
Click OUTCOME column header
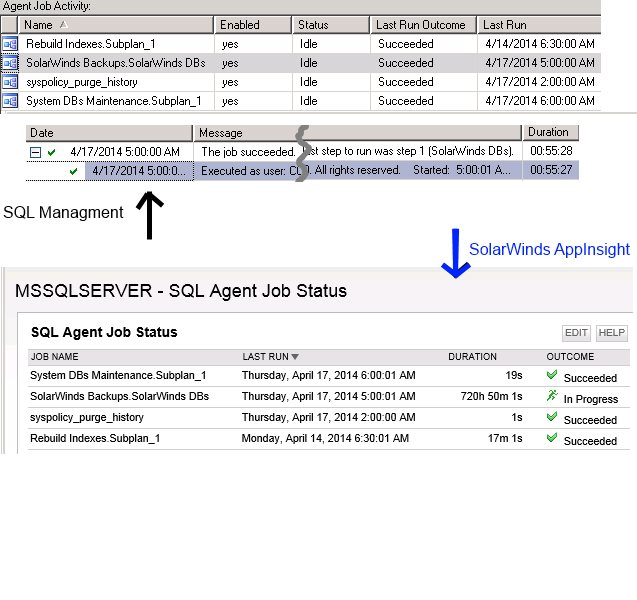pos(570,357)
